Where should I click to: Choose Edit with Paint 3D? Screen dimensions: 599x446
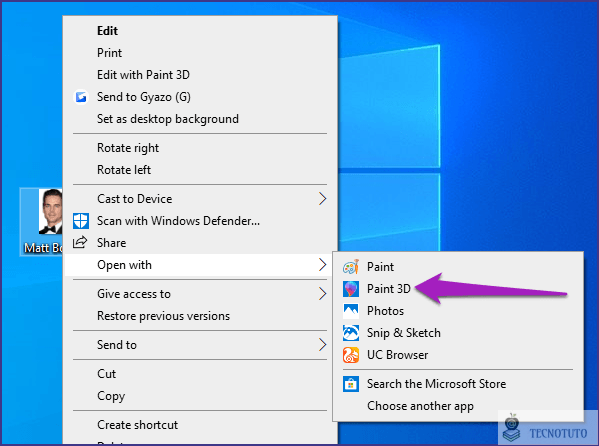coord(200,75)
